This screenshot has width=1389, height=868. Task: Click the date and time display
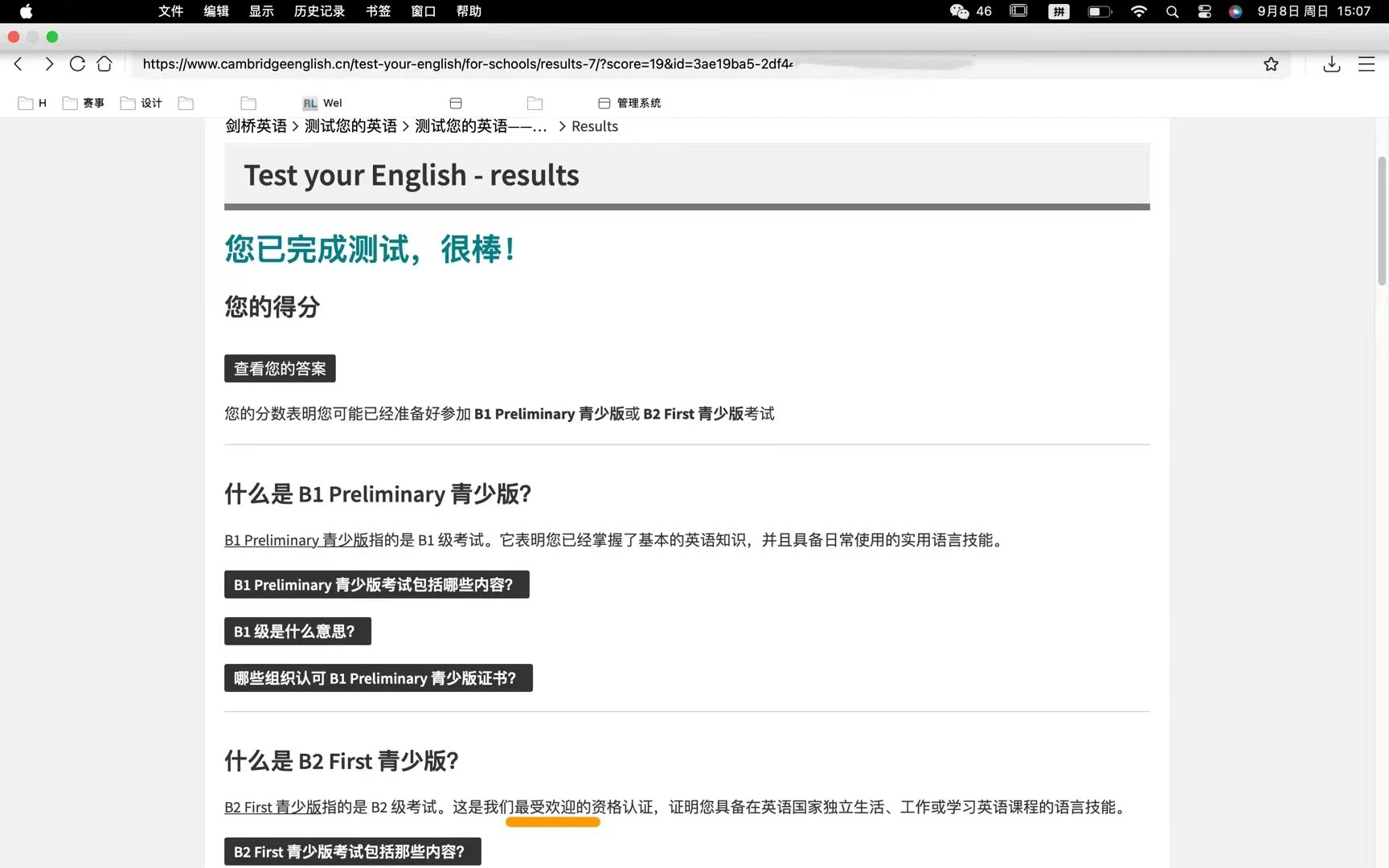[1314, 11]
